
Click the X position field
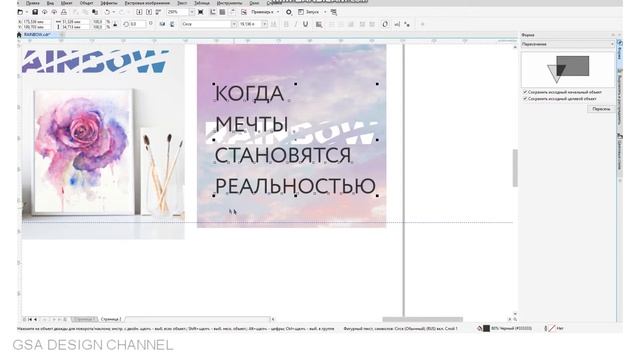click(37, 22)
